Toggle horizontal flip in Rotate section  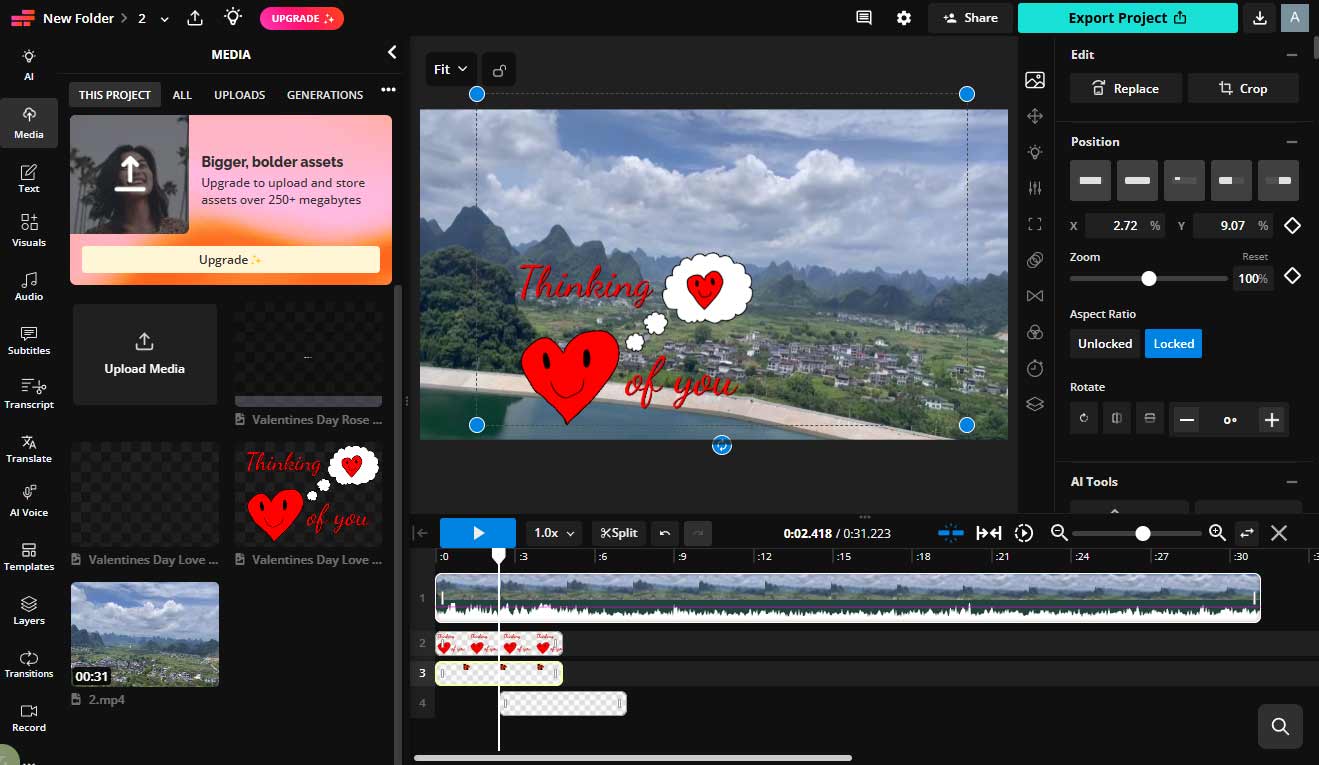click(x=1116, y=419)
